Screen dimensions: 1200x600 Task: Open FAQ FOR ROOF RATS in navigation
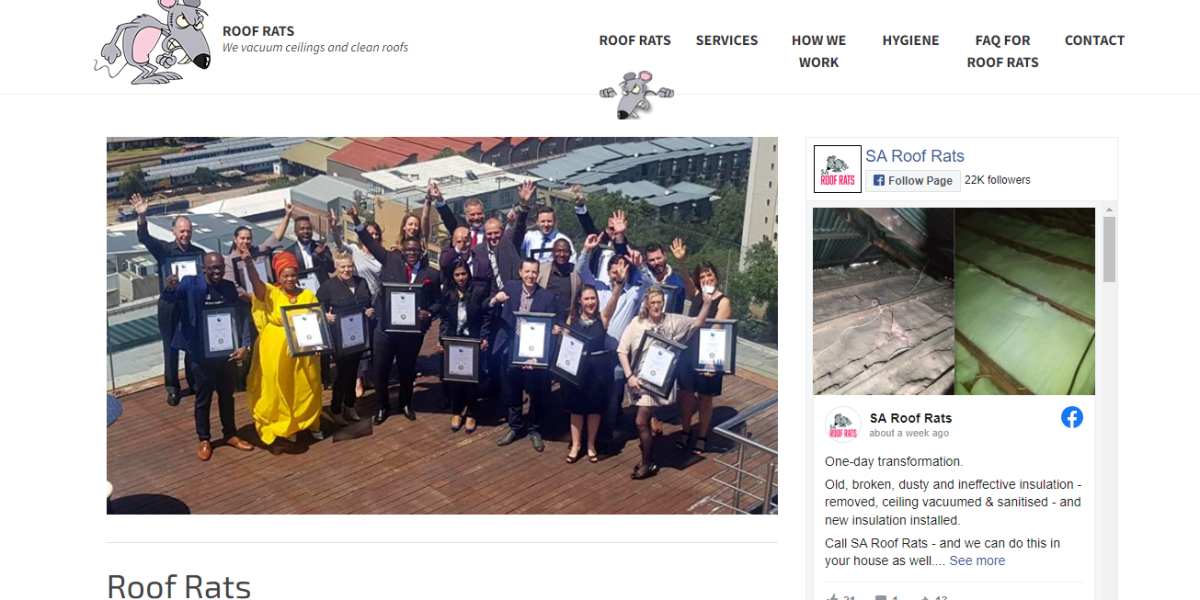pos(1003,51)
